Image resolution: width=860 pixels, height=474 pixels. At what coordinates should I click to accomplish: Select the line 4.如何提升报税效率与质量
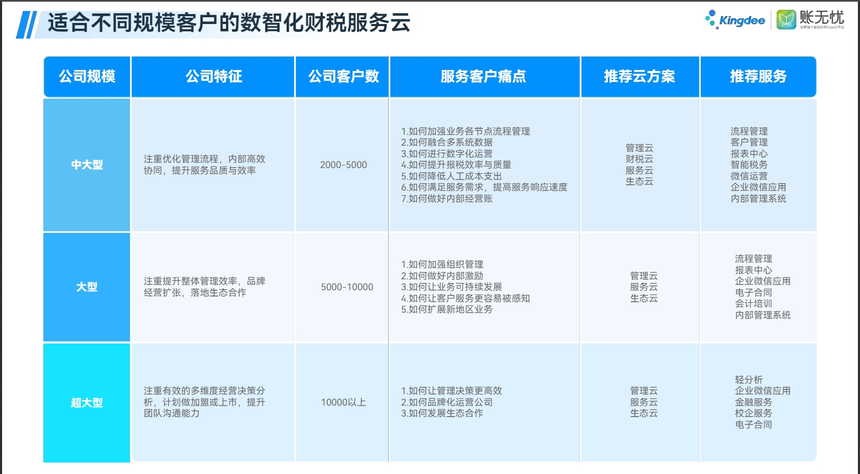[456, 165]
